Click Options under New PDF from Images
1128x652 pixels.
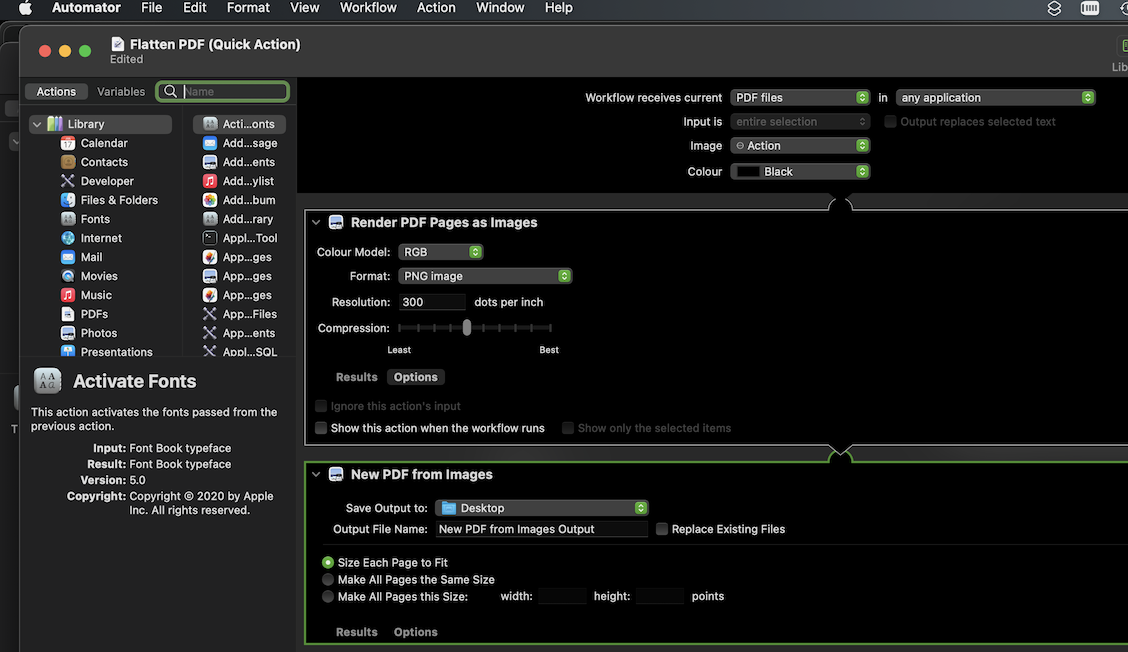tap(415, 632)
